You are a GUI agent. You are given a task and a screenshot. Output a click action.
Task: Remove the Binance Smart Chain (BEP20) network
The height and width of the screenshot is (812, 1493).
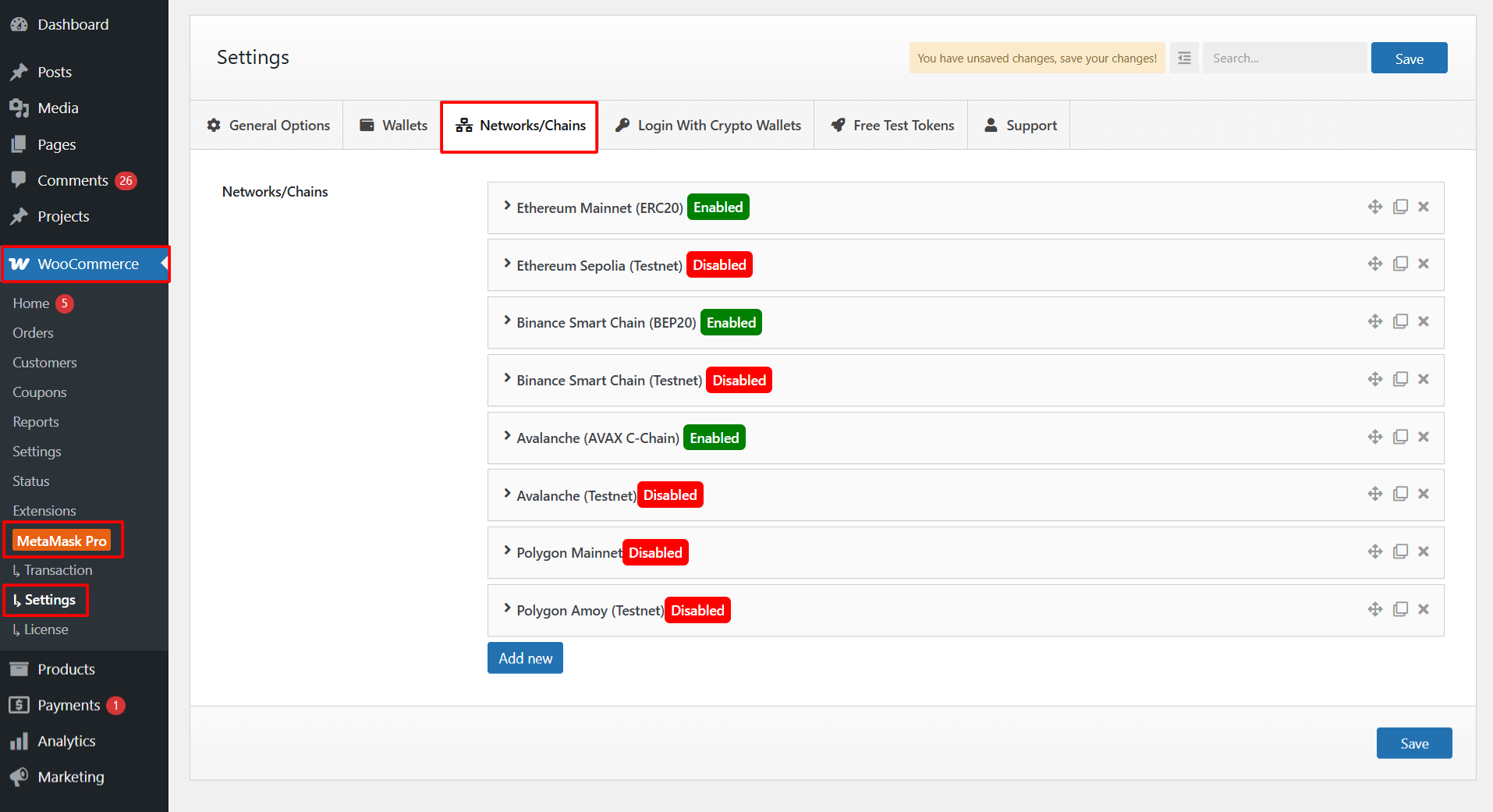[x=1424, y=321]
